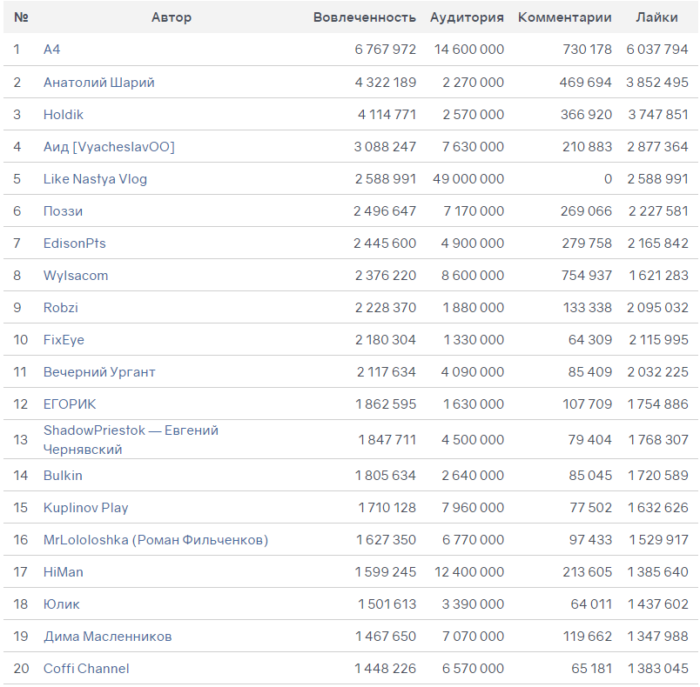Select comments value 730 178

tap(587, 49)
